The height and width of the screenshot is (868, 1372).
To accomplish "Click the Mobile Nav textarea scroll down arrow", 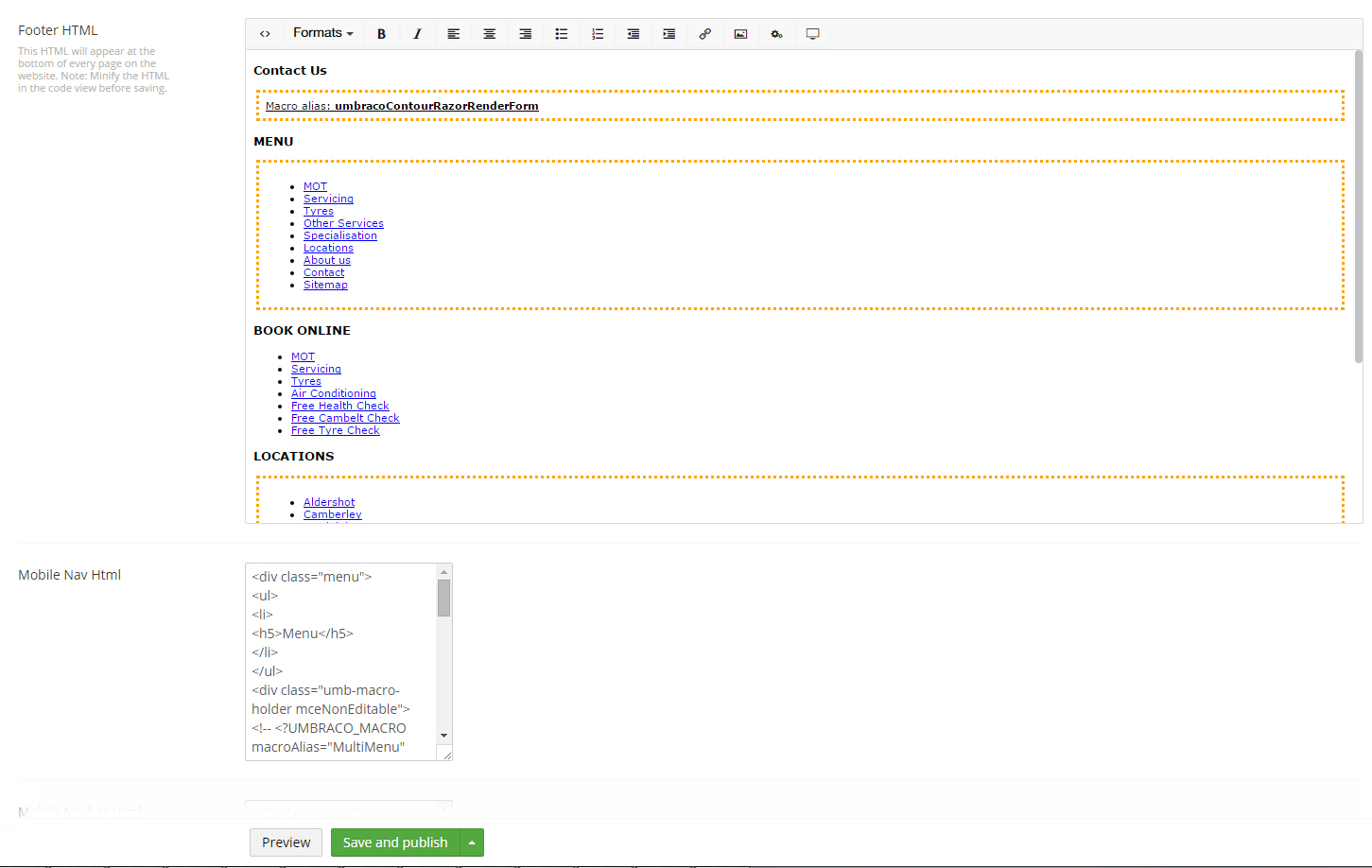I will [443, 736].
